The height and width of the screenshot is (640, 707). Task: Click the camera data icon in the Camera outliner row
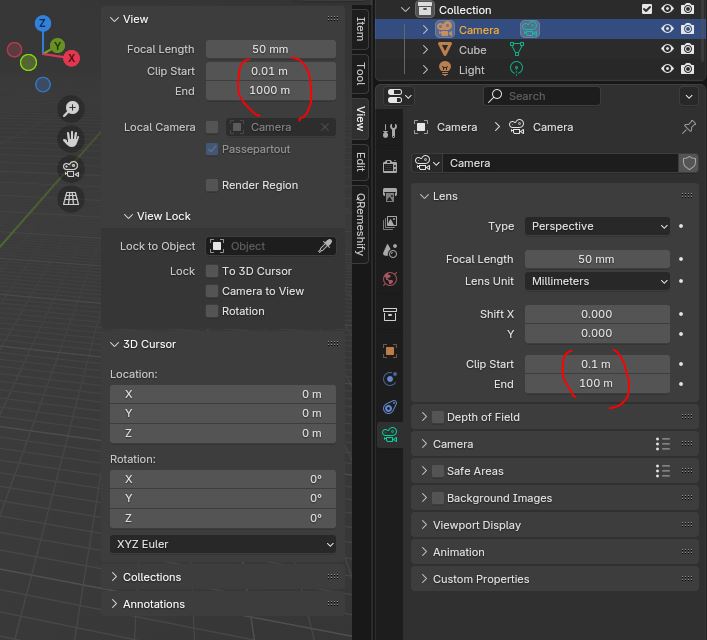[x=530, y=30]
